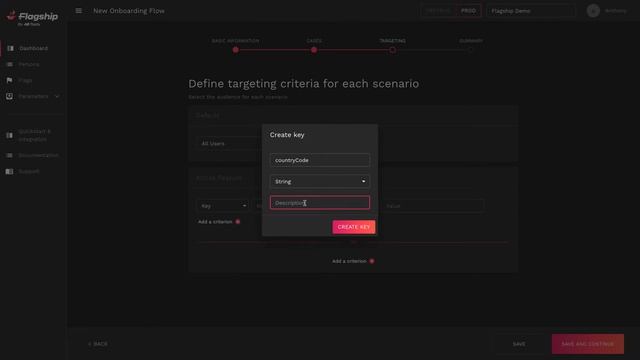This screenshot has width=640, height=360.
Task: Go to Basic Information step marker
Action: [236, 50]
